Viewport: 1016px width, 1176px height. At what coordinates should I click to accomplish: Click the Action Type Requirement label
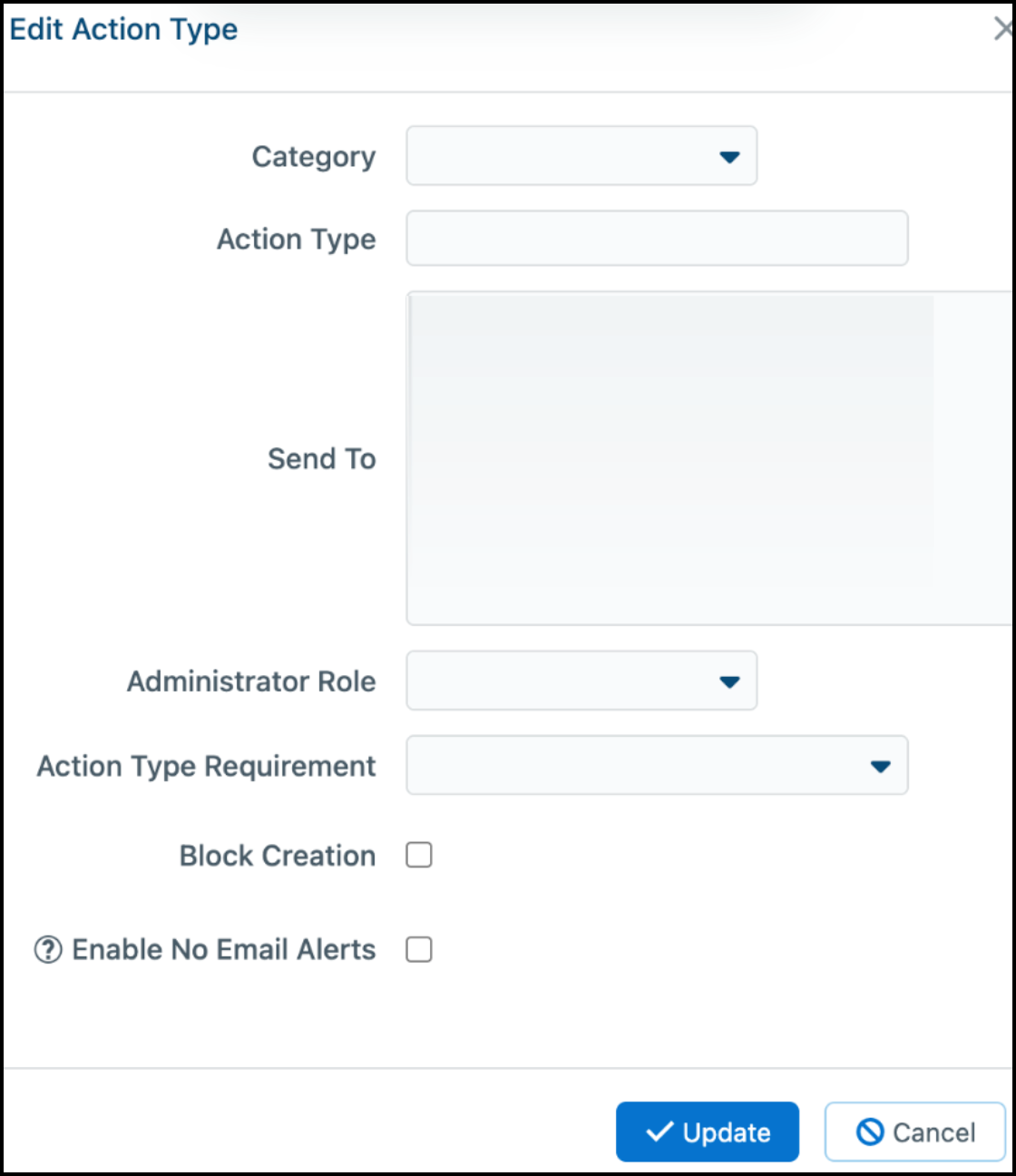tap(207, 766)
